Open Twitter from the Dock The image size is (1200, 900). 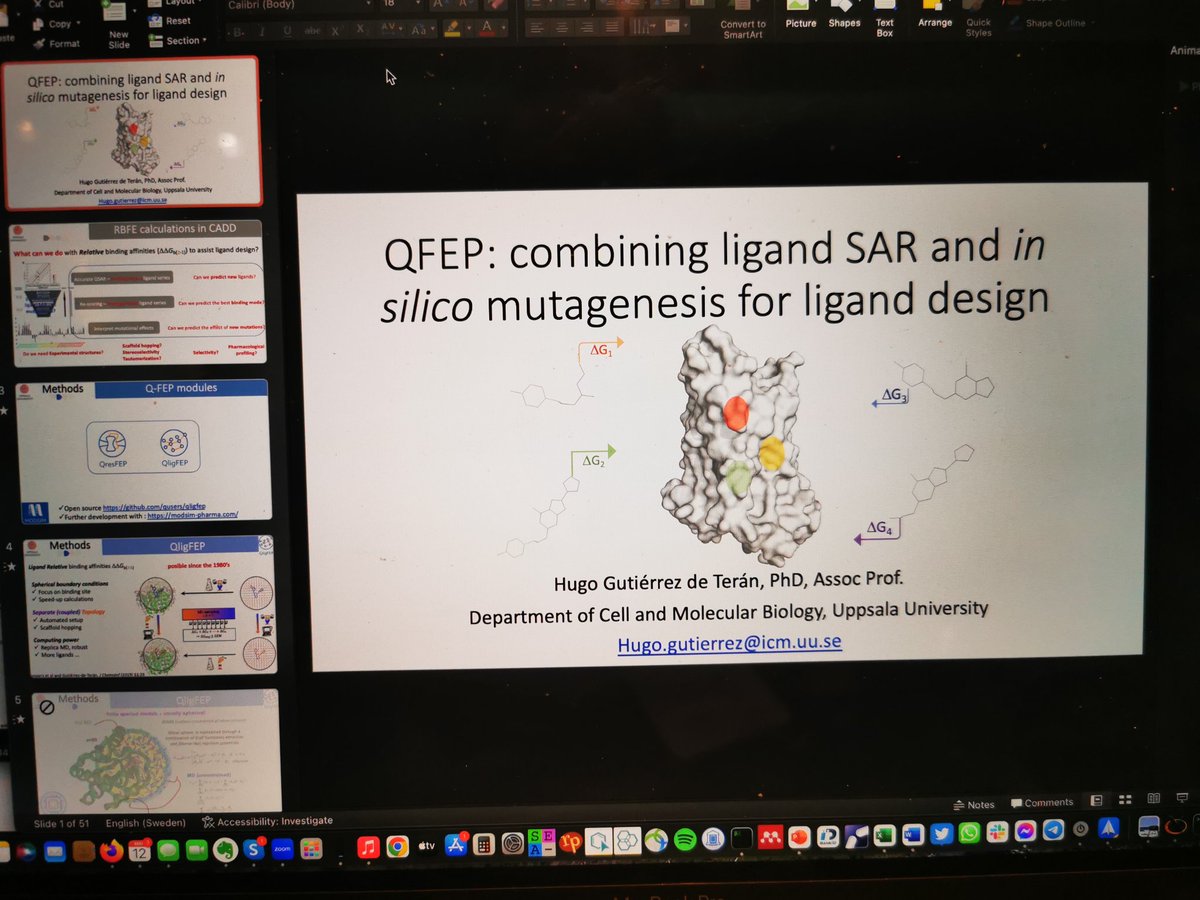pos(940,832)
